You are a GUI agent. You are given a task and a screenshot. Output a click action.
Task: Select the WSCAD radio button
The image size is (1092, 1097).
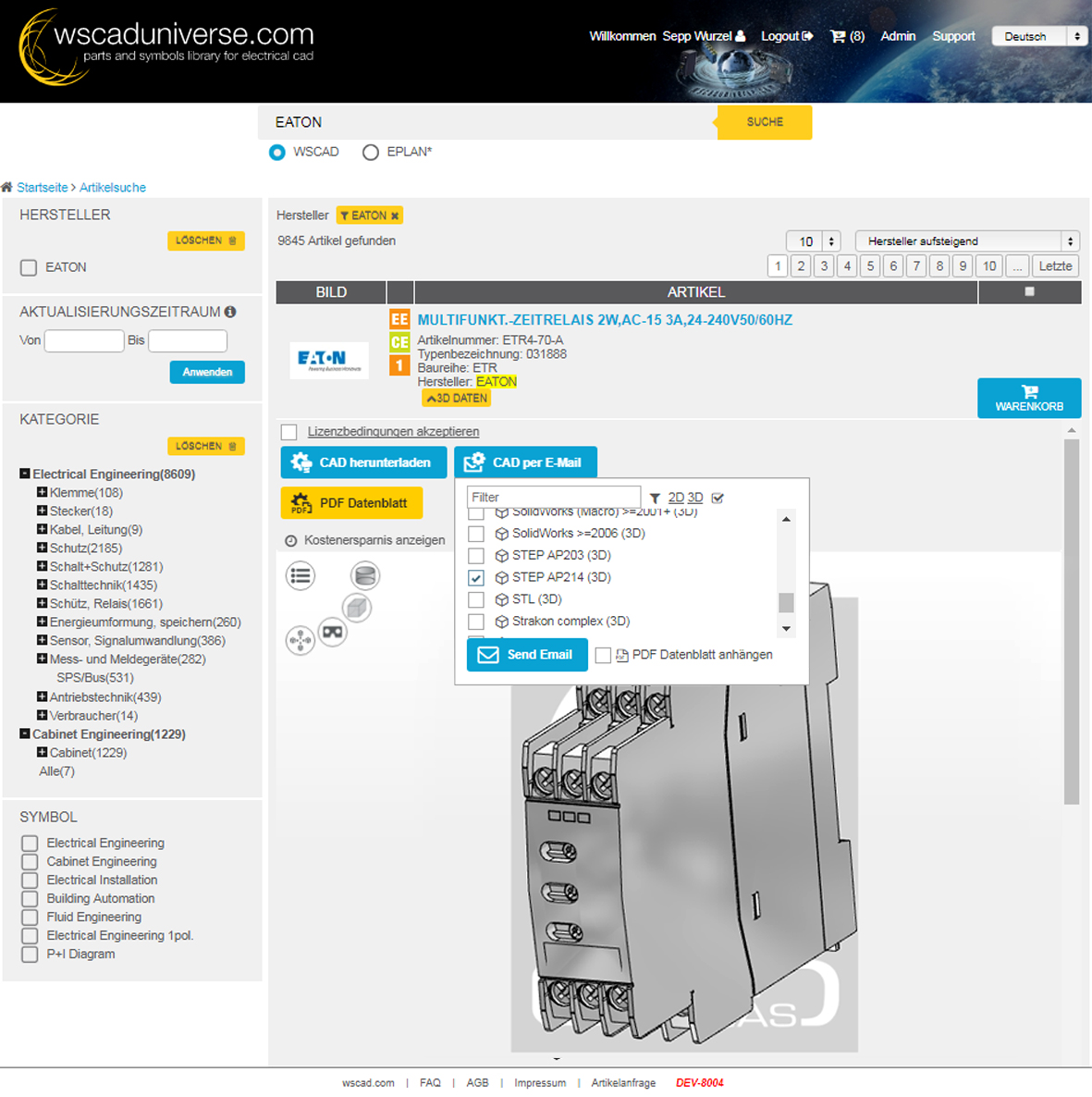click(x=277, y=152)
